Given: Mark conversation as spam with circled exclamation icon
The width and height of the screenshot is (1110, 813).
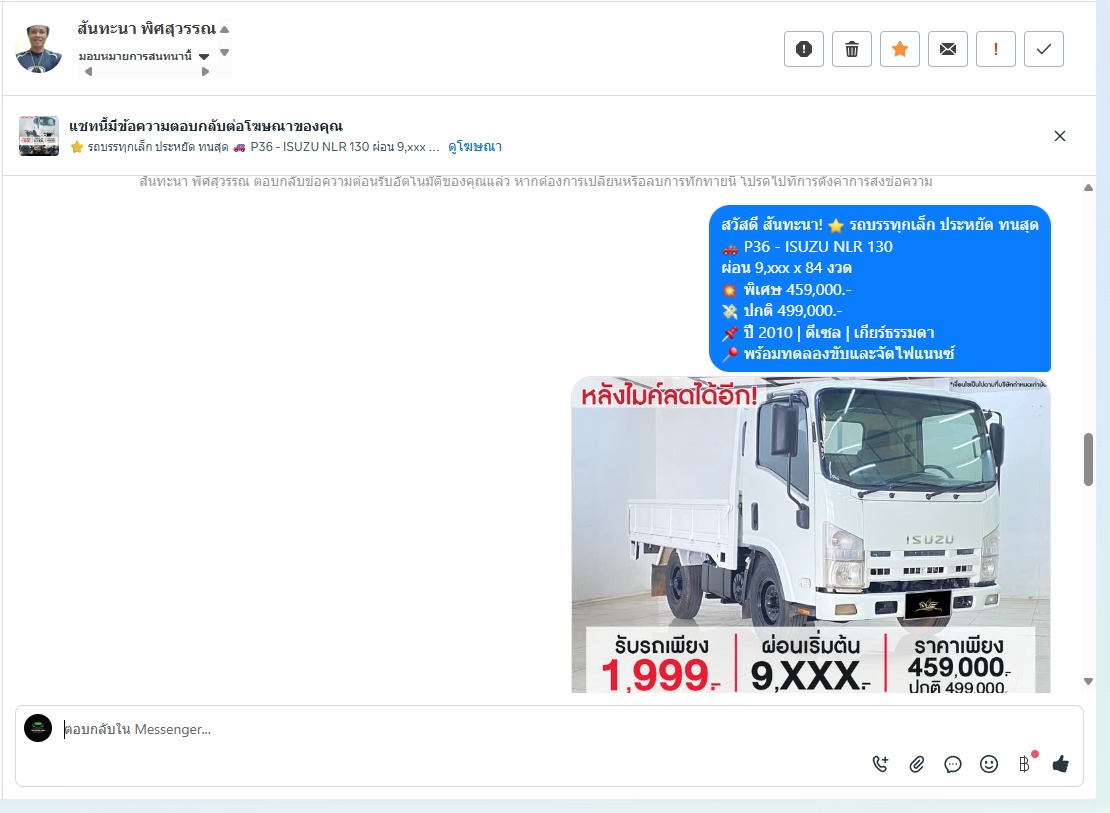Looking at the screenshot, I should coord(803,49).
